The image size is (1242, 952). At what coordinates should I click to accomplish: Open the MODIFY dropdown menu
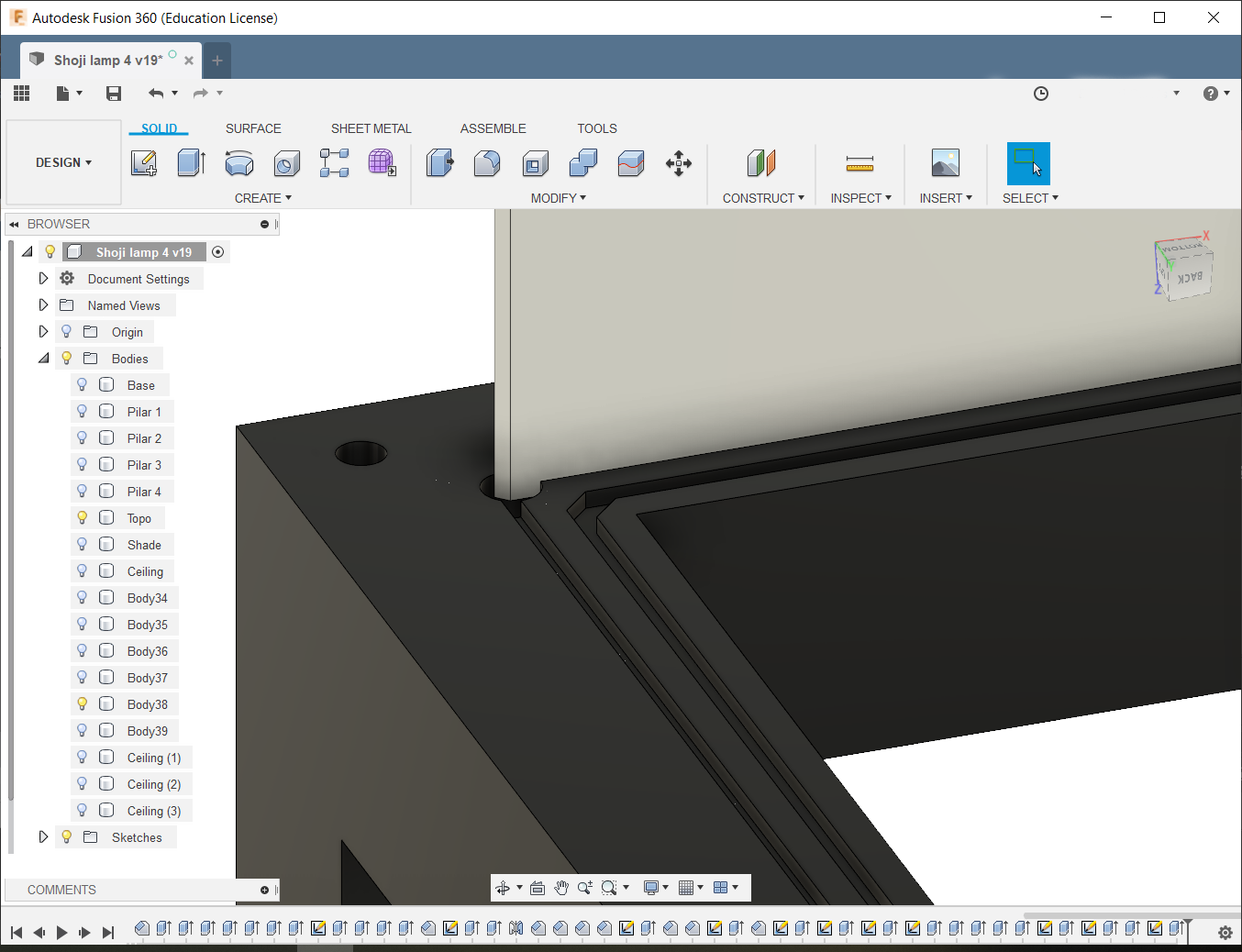tap(559, 198)
